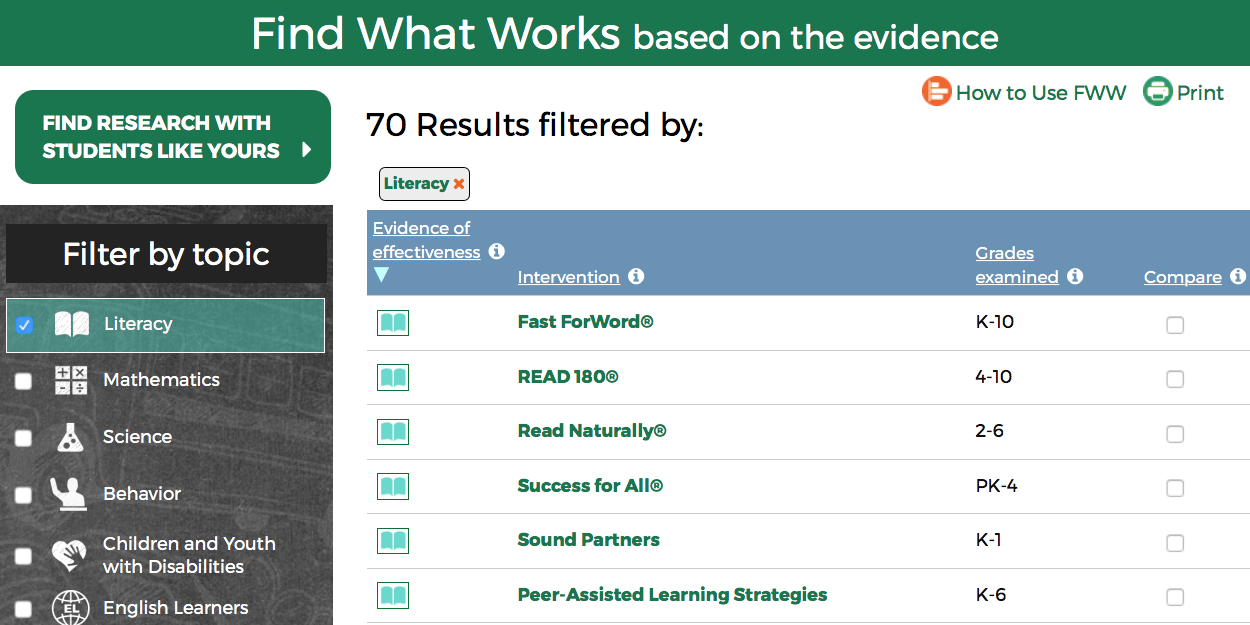This screenshot has height=625, width=1250.
Task: Click the Print link text
Action: (1200, 93)
